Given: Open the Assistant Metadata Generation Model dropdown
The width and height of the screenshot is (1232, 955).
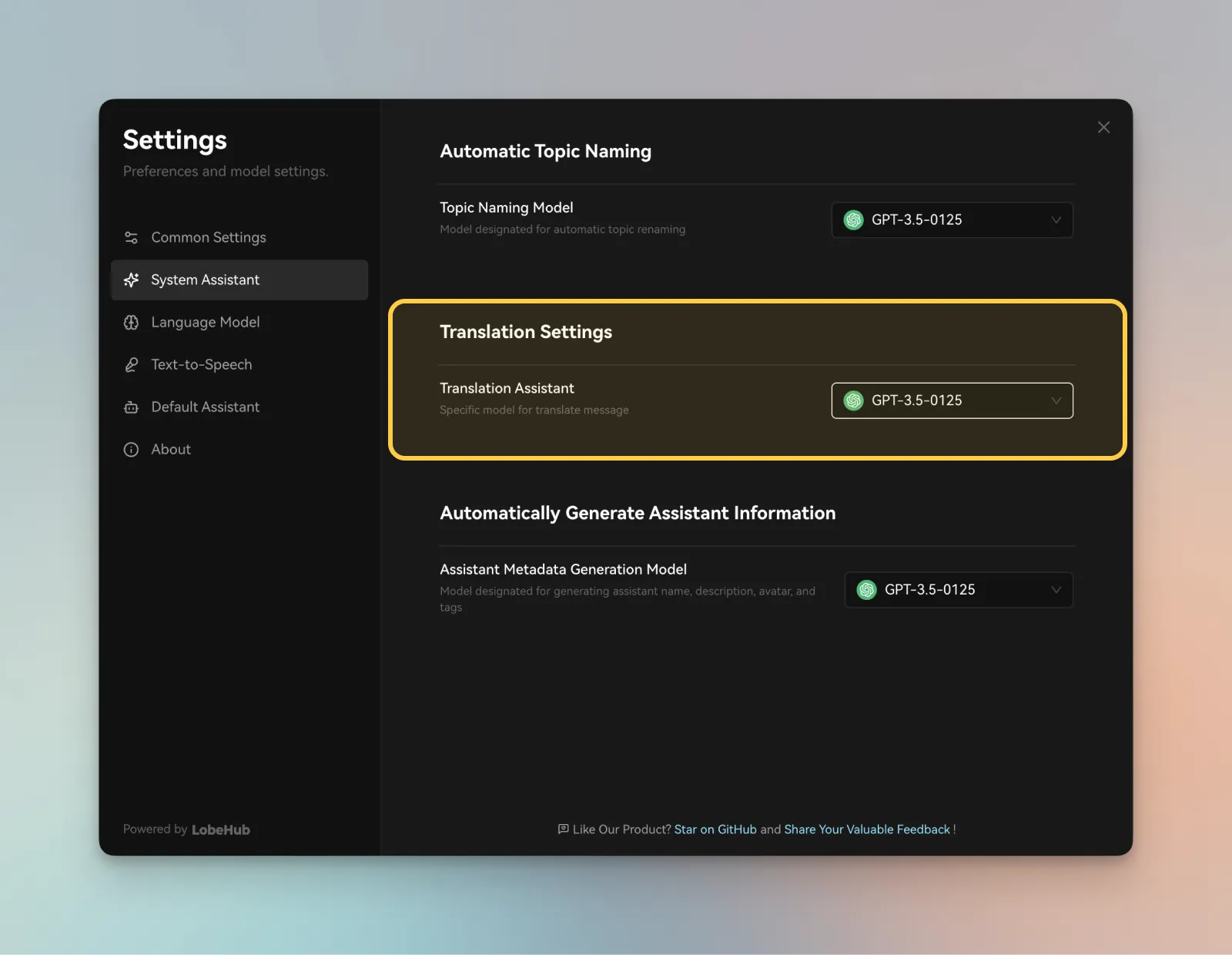Looking at the screenshot, I should pos(959,590).
